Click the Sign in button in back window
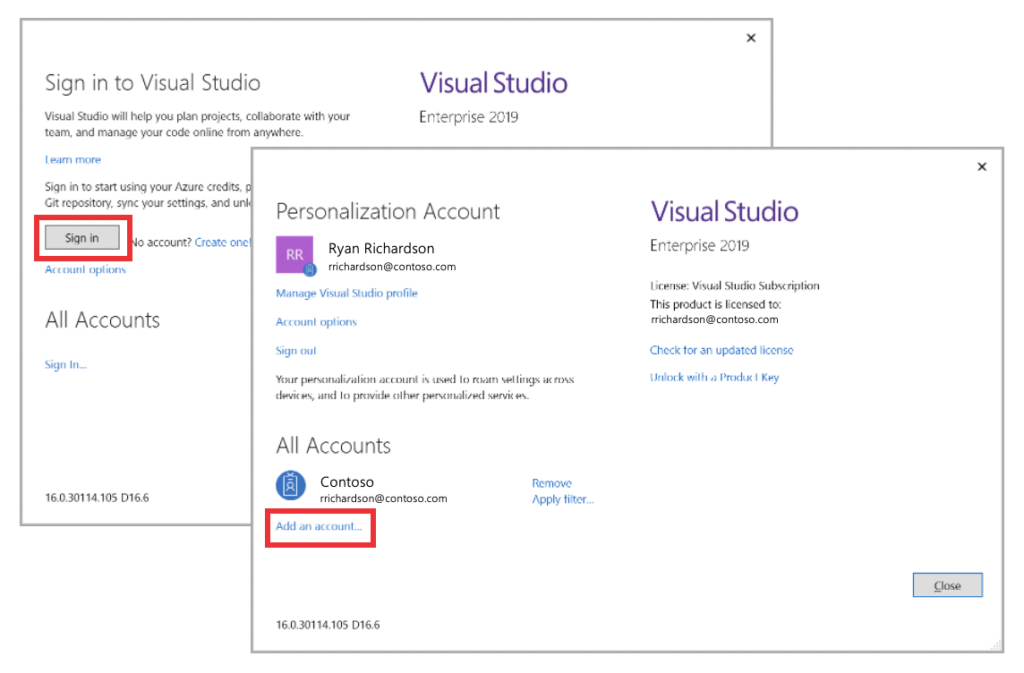This screenshot has height=673, width=1024. (x=82, y=238)
